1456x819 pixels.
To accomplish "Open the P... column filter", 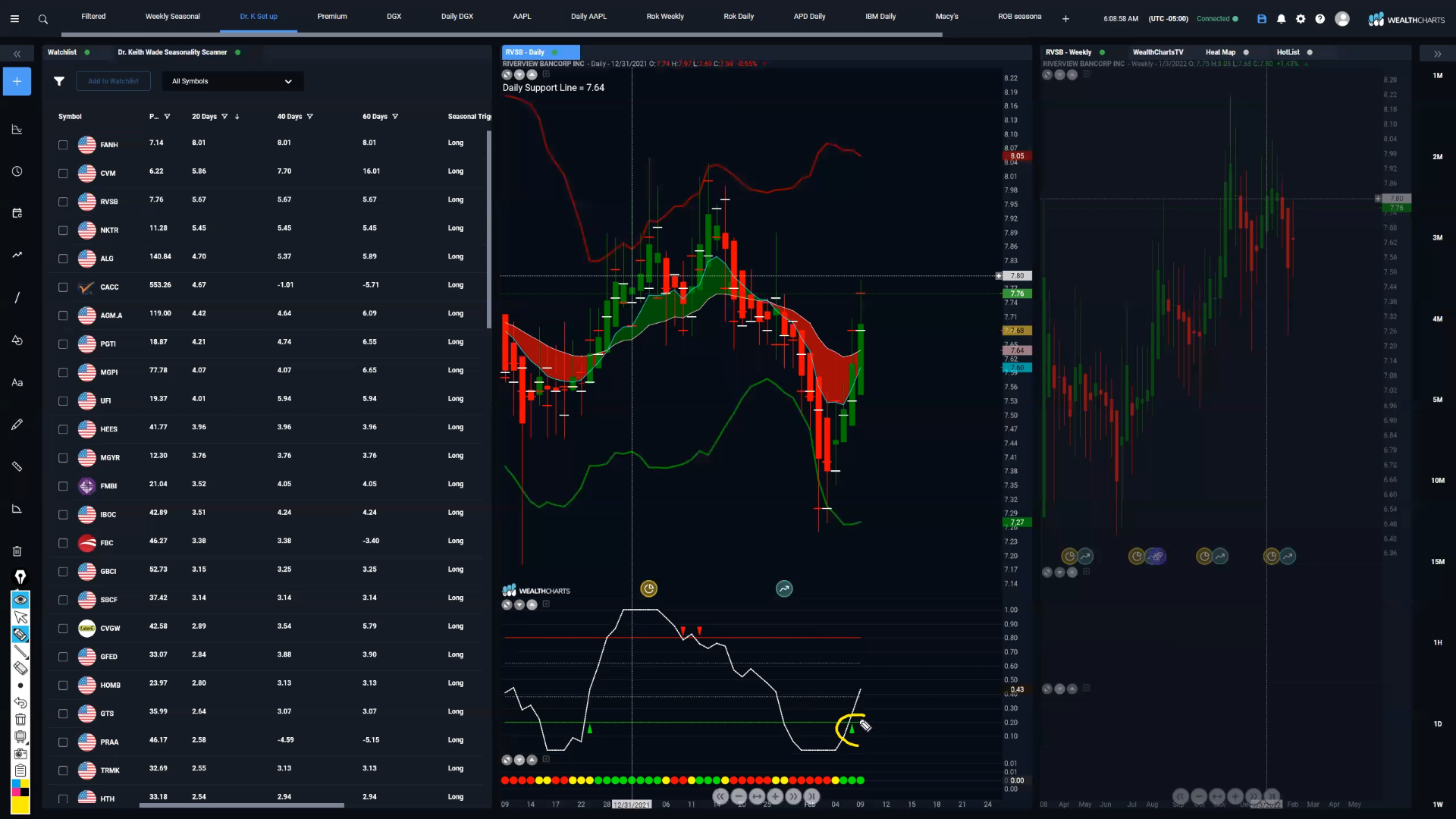I will (167, 117).
